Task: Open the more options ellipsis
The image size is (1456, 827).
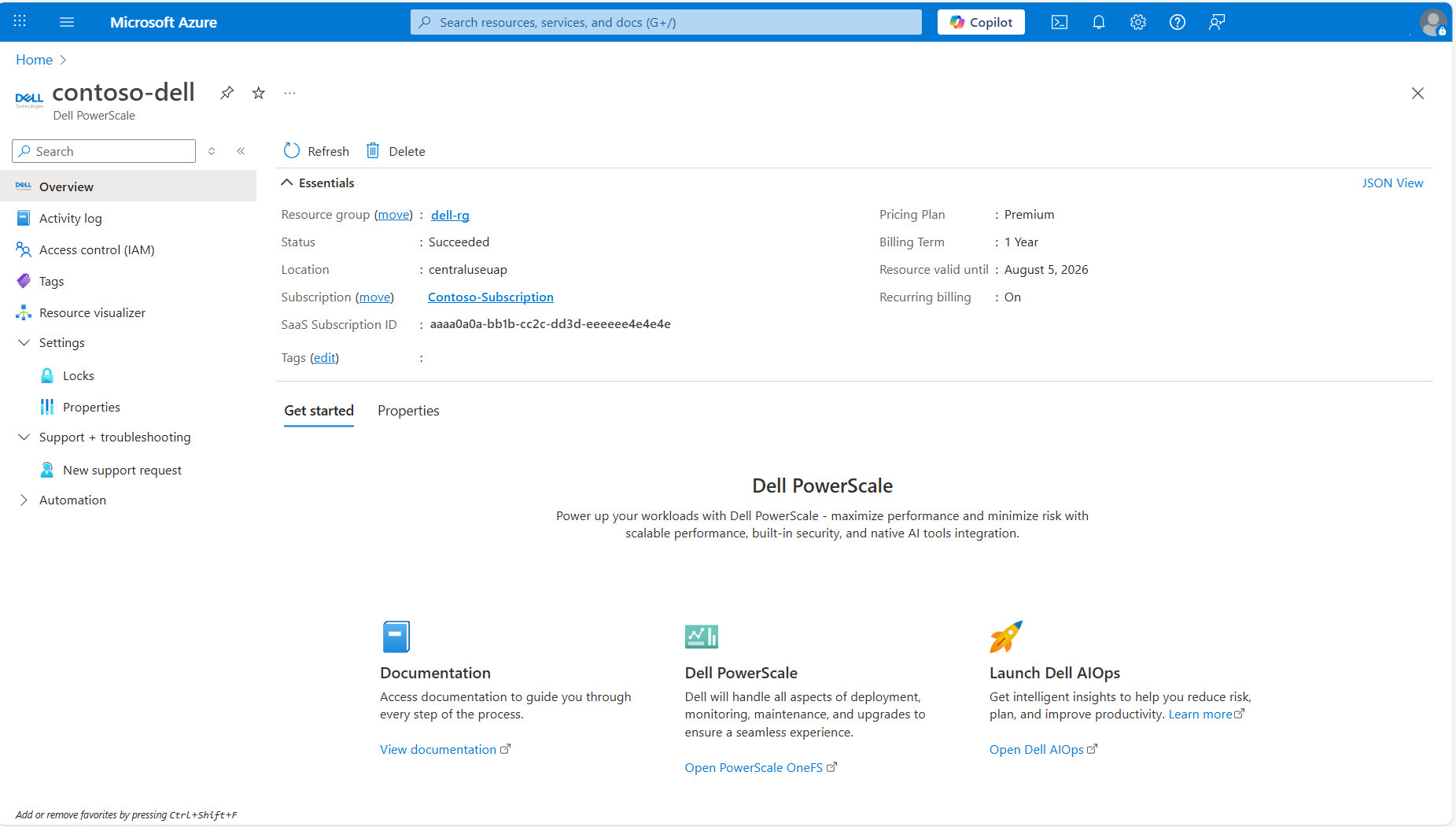Action: coord(290,93)
